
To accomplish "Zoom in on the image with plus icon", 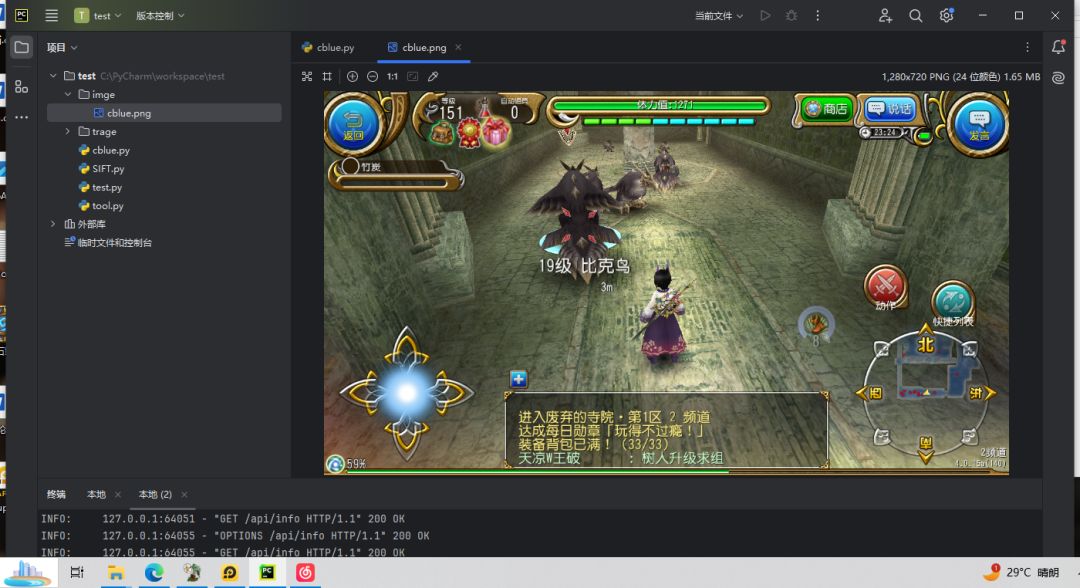I will coord(352,76).
